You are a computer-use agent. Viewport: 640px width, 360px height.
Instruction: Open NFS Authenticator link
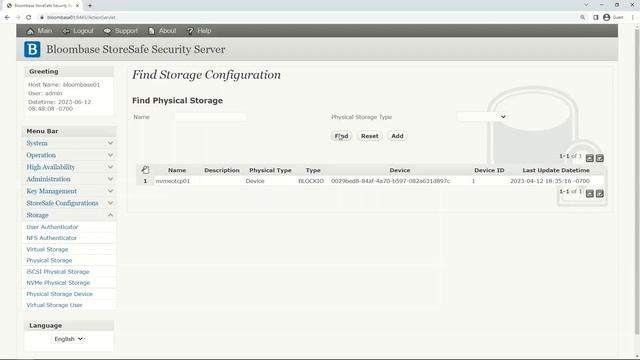[x=51, y=238]
